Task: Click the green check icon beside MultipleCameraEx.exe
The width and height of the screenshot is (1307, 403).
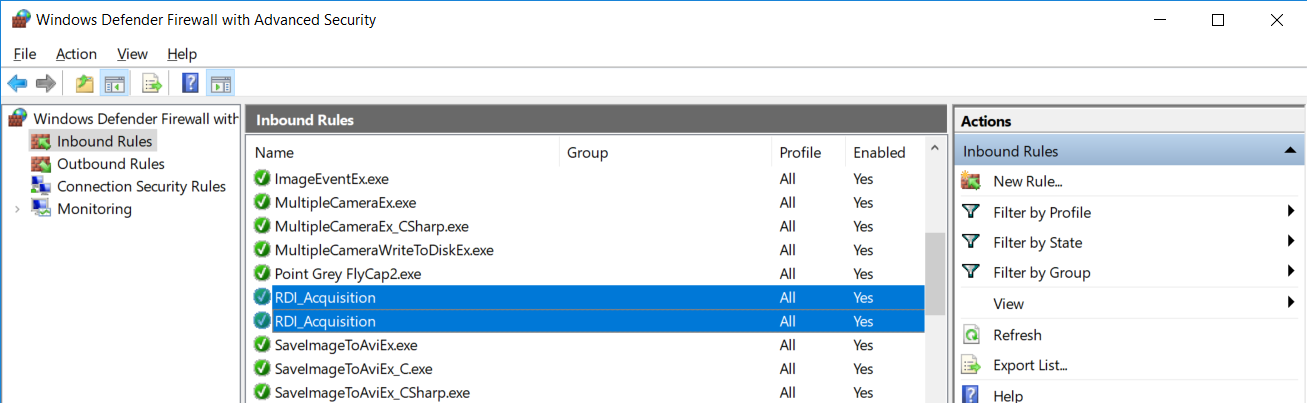Action: click(x=262, y=202)
